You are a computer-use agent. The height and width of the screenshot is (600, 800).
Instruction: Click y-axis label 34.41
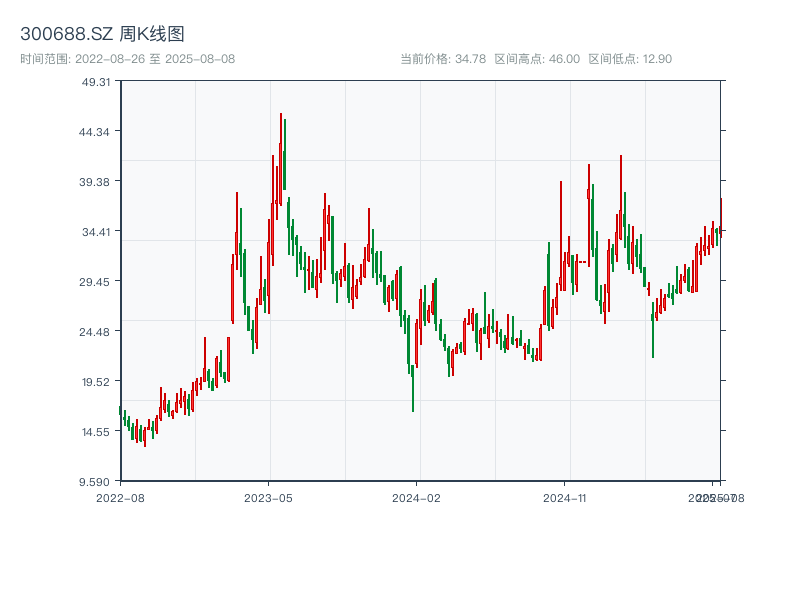[x=96, y=232]
